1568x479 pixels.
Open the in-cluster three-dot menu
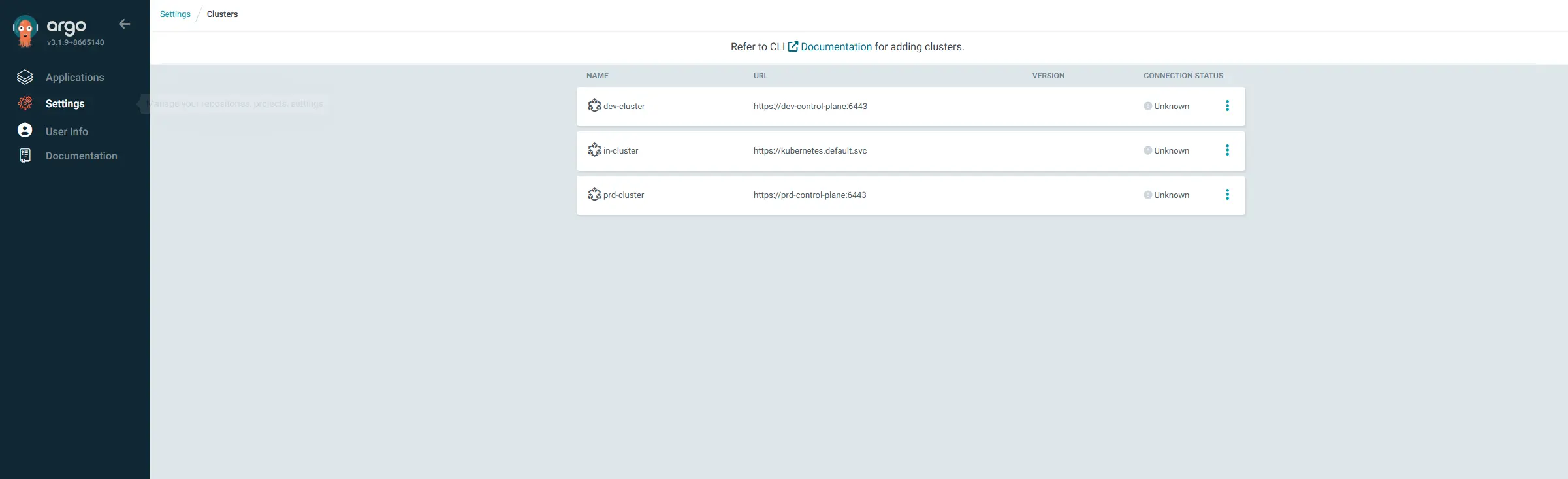1227,150
